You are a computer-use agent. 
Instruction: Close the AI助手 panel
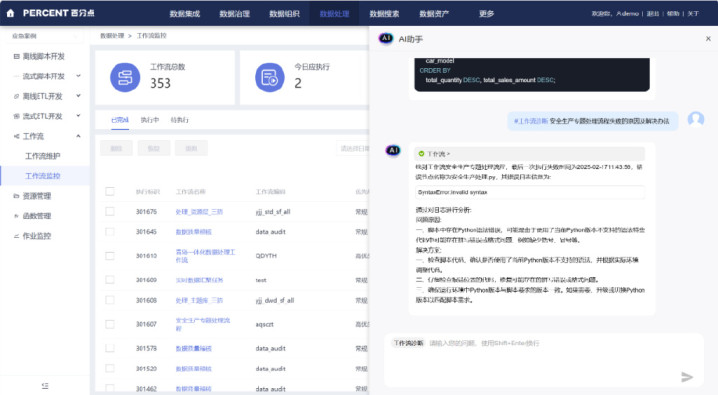tap(708, 39)
